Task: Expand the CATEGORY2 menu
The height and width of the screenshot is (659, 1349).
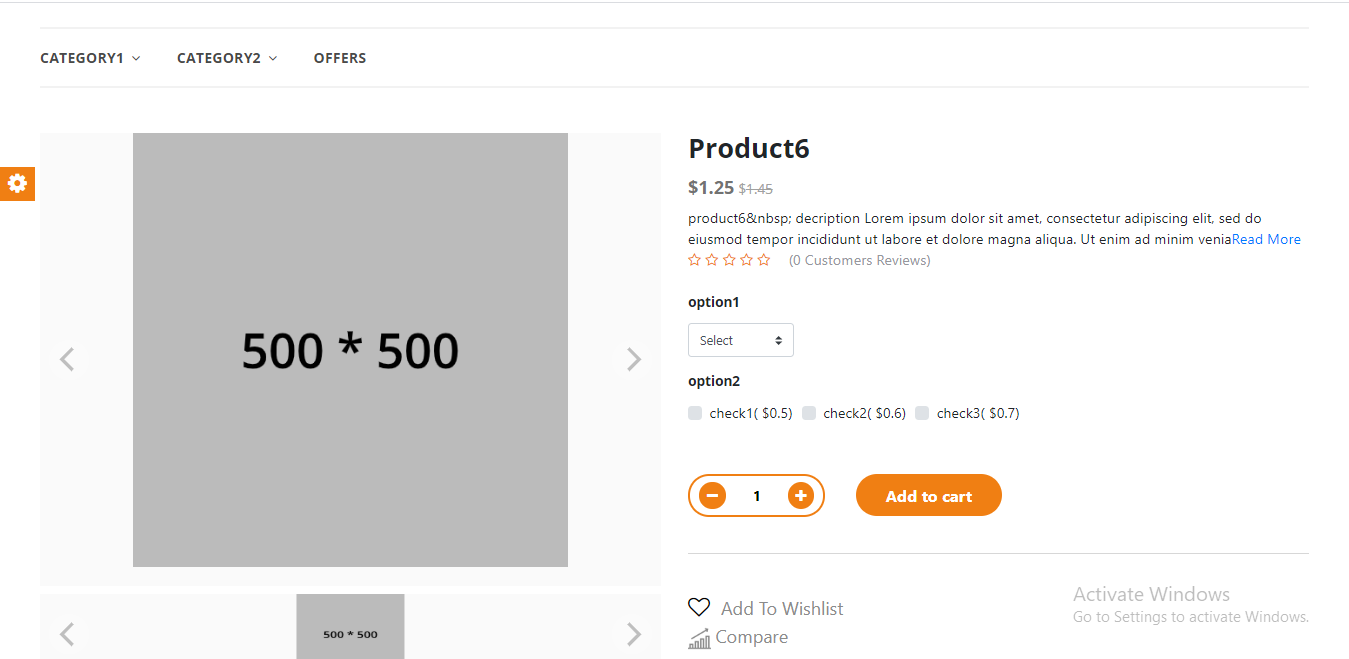Action: click(227, 58)
